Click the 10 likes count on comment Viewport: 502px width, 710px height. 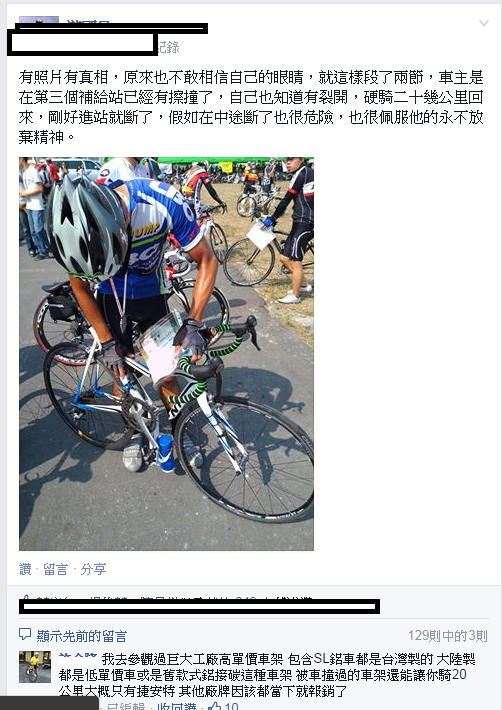pyautogui.click(x=231, y=706)
